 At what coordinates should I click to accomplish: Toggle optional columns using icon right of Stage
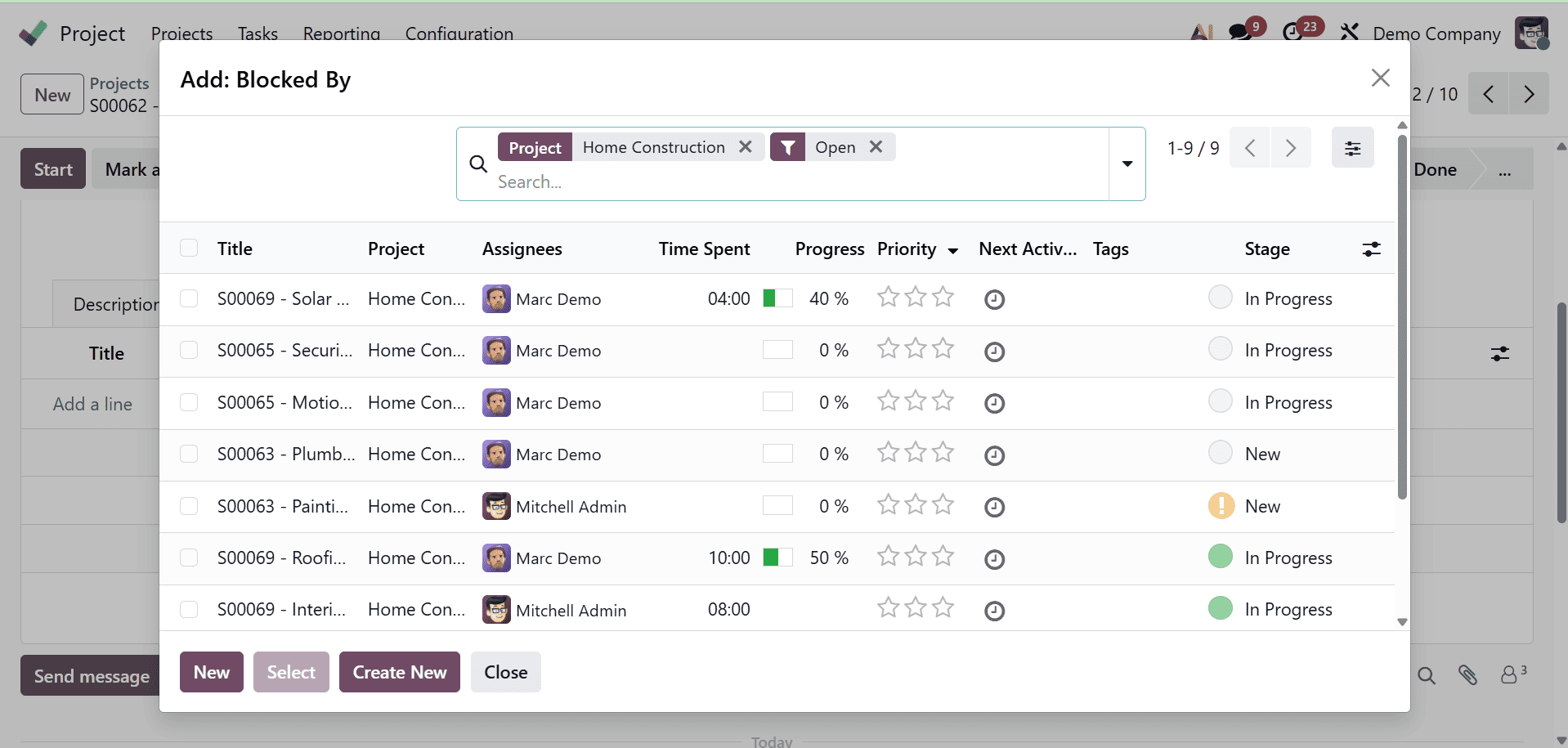point(1372,249)
